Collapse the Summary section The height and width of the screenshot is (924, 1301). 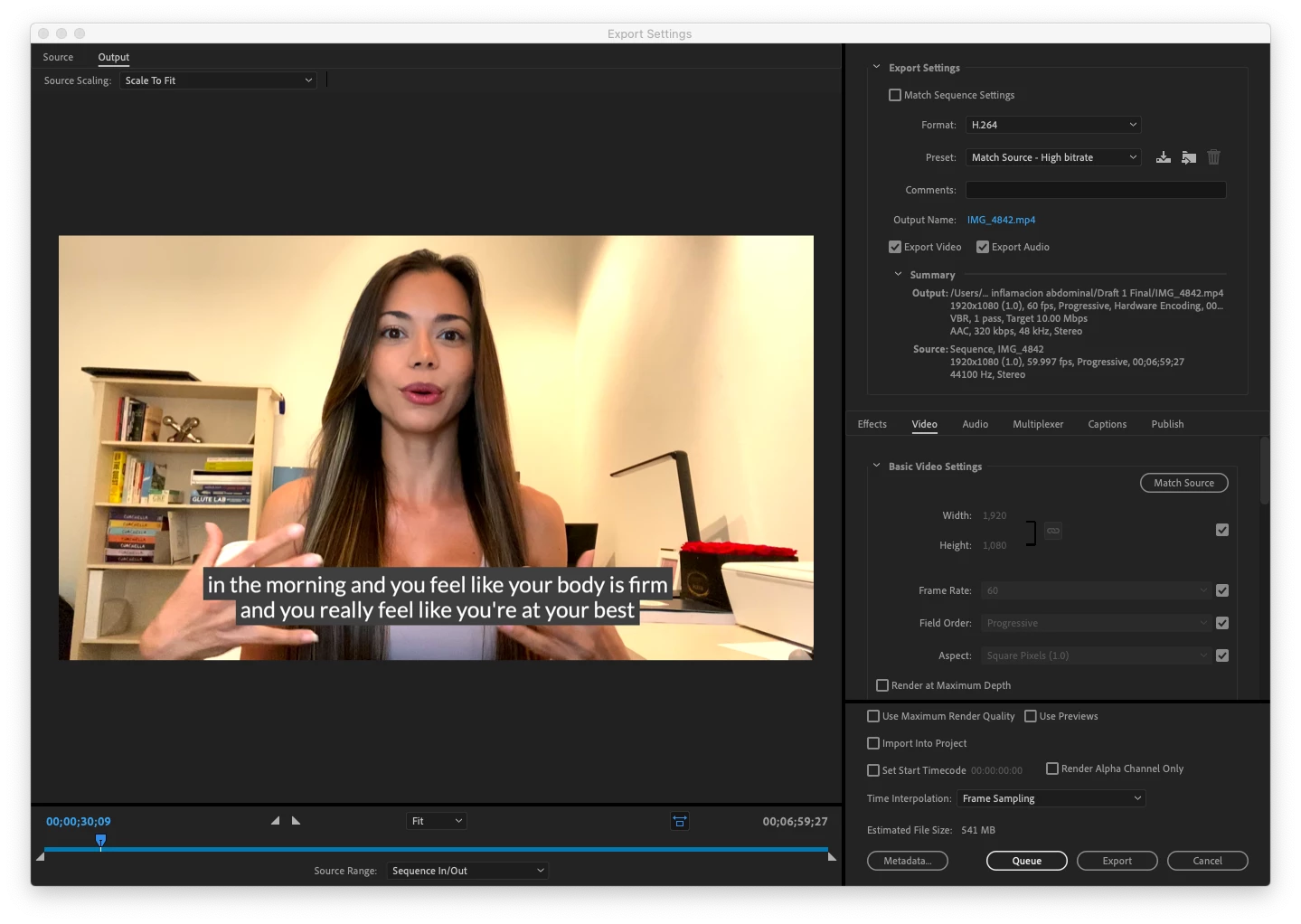tap(898, 274)
